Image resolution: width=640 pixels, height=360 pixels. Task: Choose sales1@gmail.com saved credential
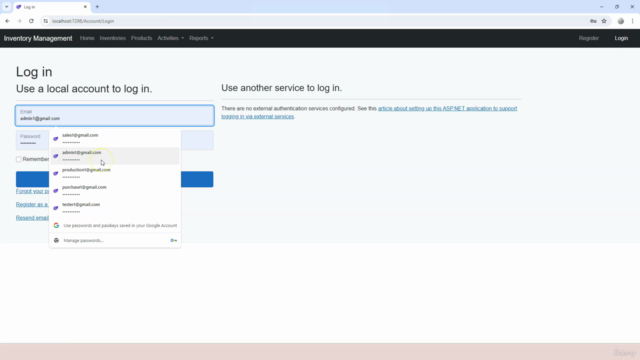click(x=115, y=138)
